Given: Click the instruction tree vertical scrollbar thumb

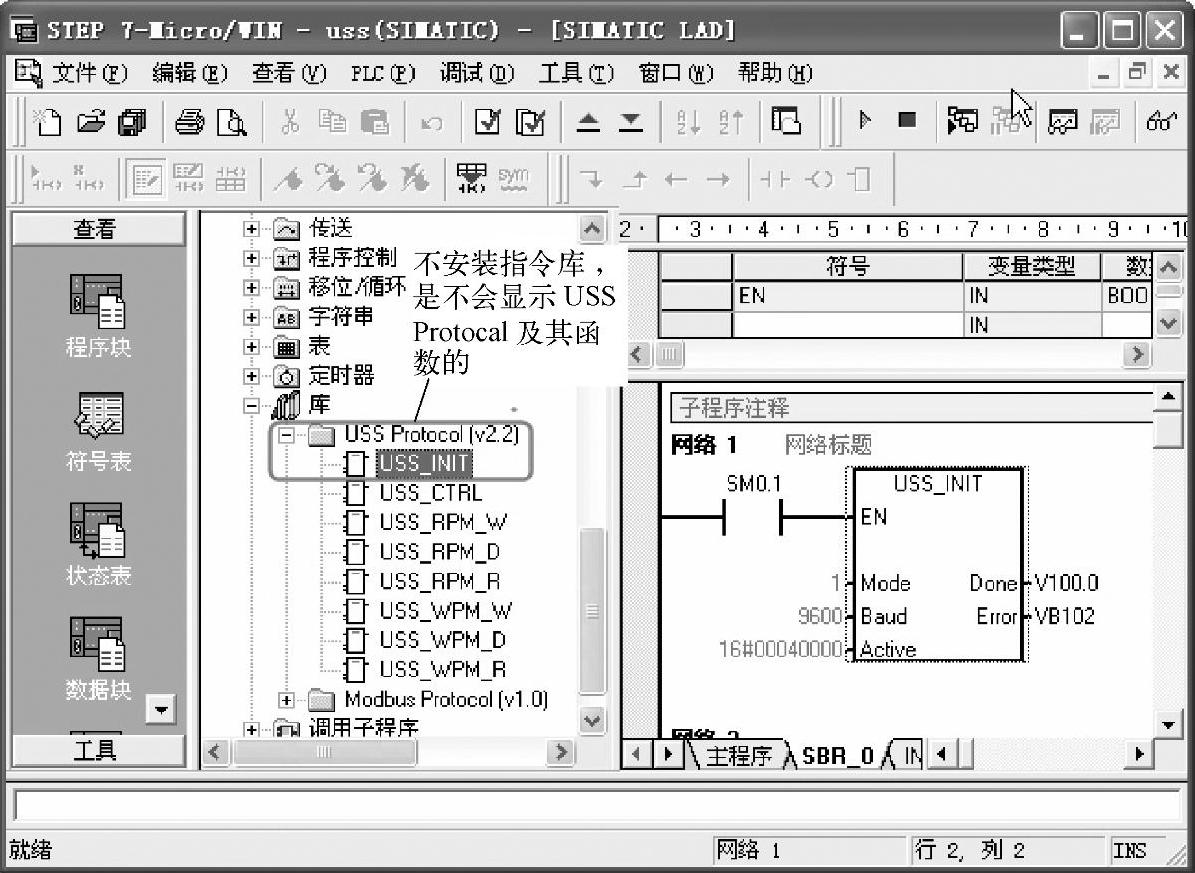Looking at the screenshot, I should 592,610.
